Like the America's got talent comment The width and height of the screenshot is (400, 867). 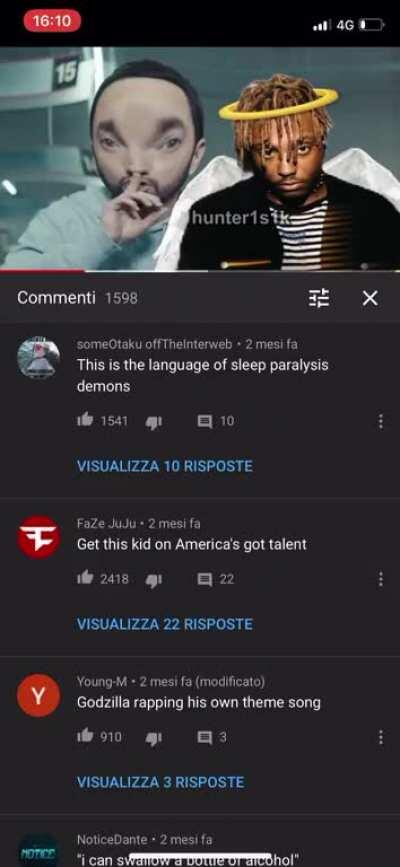pyautogui.click(x=85, y=578)
